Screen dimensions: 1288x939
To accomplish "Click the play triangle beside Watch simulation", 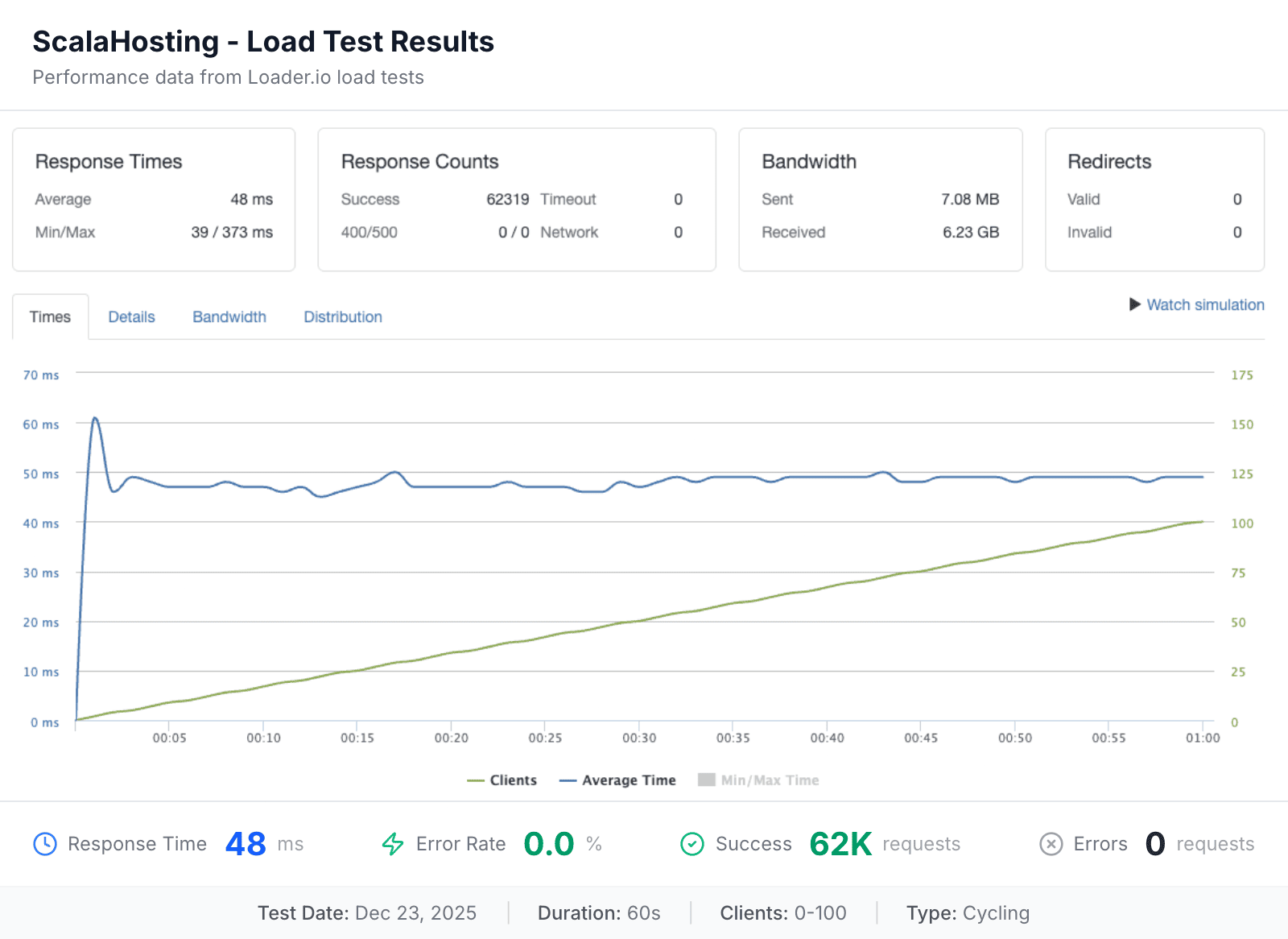I will click(x=1135, y=304).
